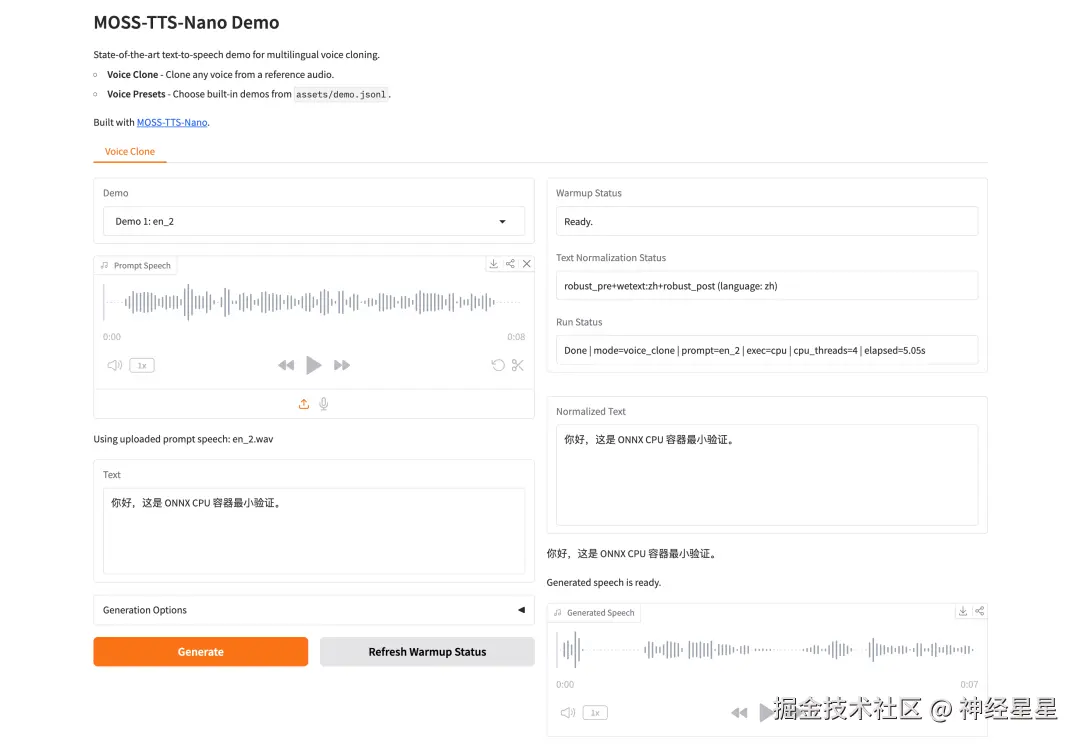Click the Text Normalization Status field

(767, 286)
